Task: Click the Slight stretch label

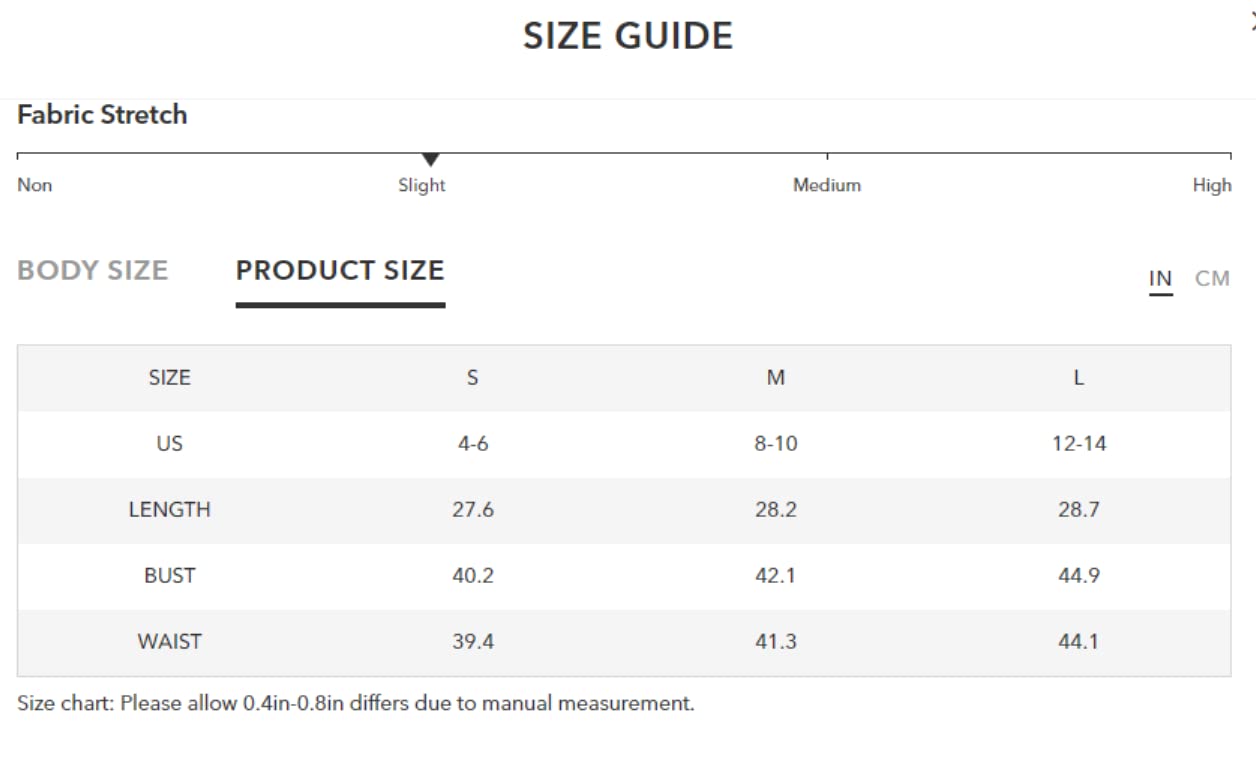Action: pos(422,185)
